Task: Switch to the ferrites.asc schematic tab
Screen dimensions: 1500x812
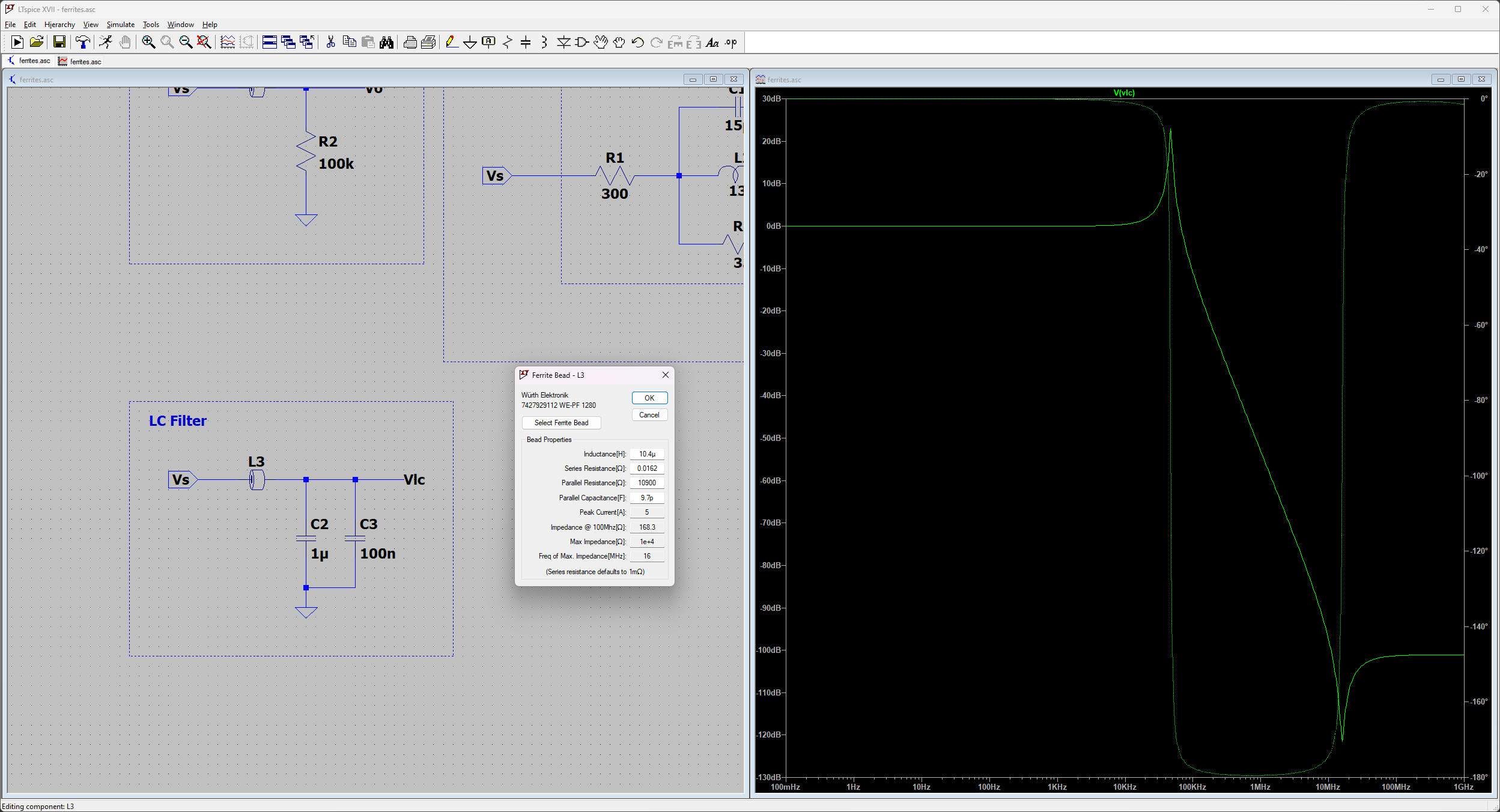Action: [x=29, y=61]
